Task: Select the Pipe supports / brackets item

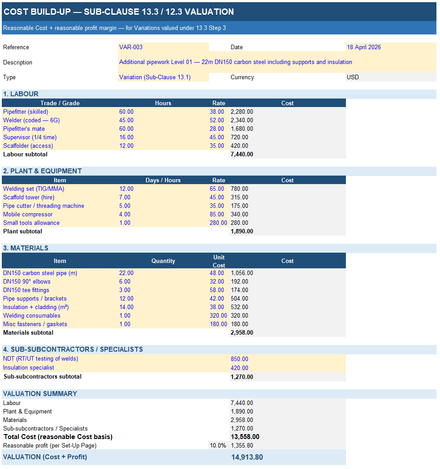Action: click(35, 299)
